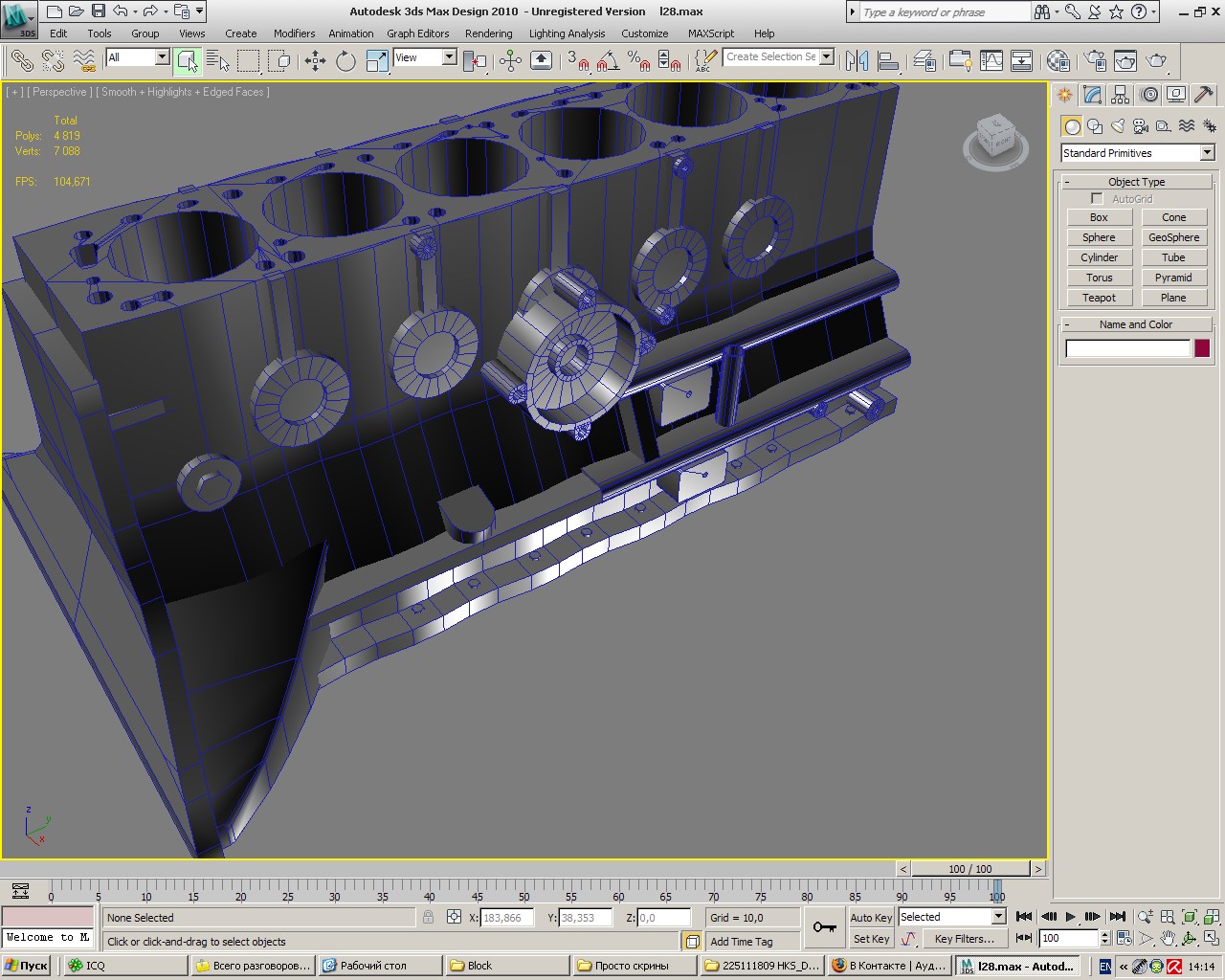This screenshot has width=1225, height=980.
Task: Open the Rendering menu
Action: pyautogui.click(x=488, y=33)
